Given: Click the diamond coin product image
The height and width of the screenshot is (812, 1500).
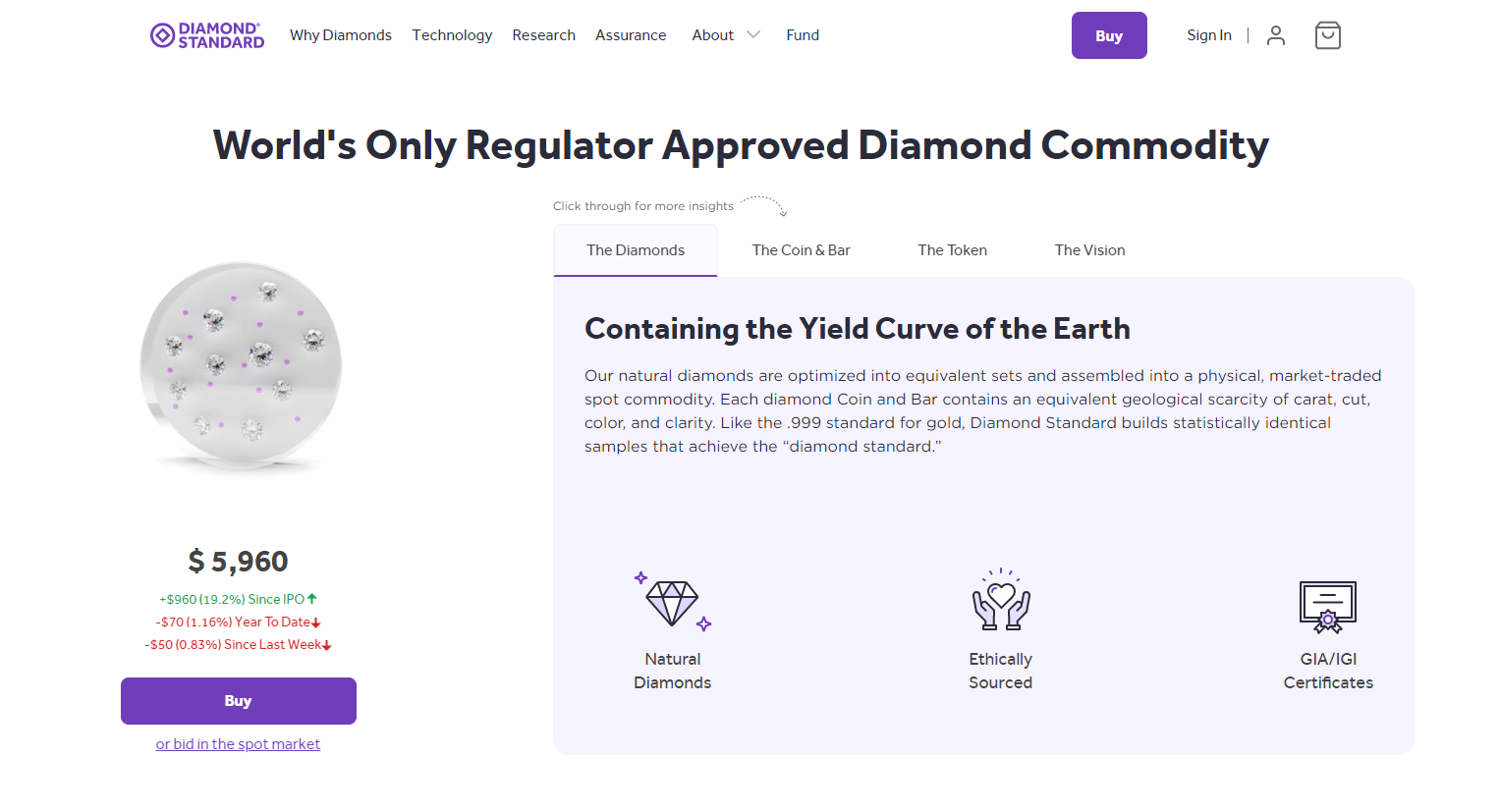Looking at the screenshot, I should (242, 365).
